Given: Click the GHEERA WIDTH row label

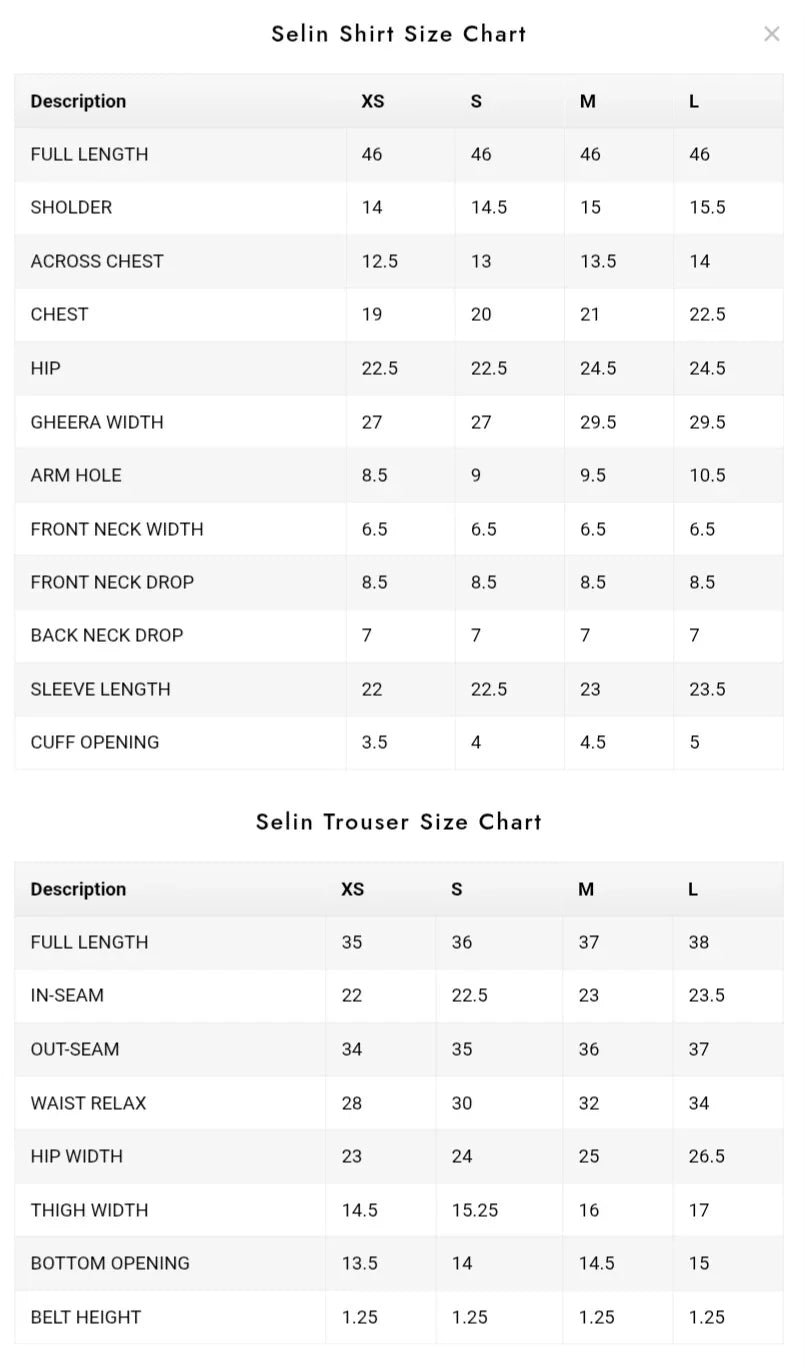Looking at the screenshot, I should [x=97, y=422].
